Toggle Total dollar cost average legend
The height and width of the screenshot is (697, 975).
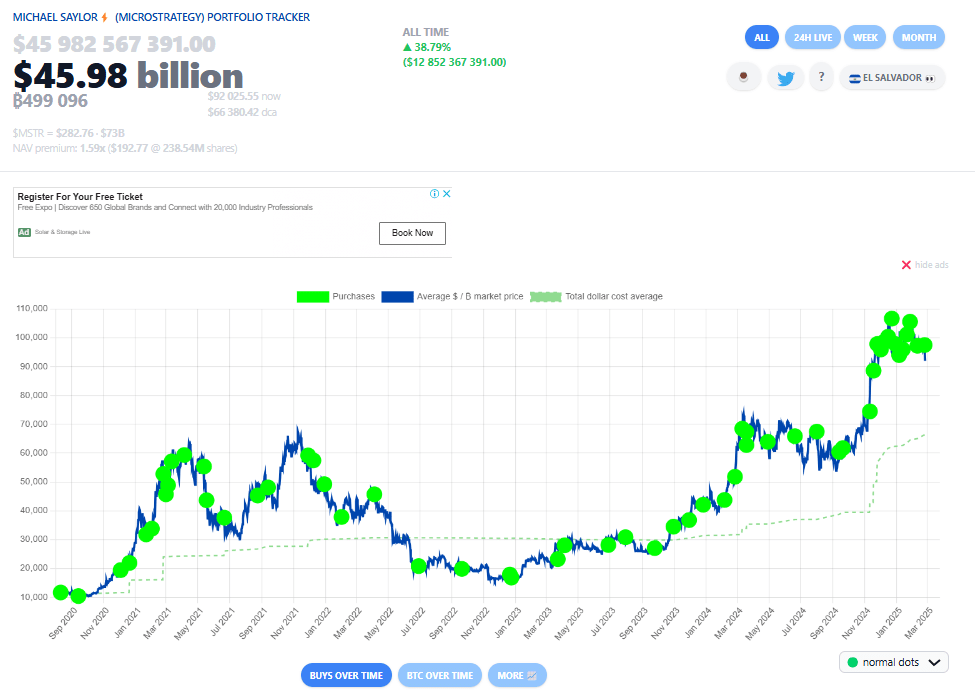coord(596,297)
